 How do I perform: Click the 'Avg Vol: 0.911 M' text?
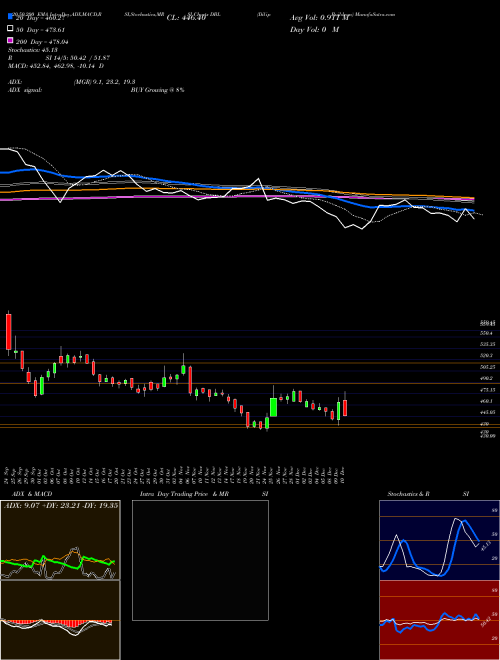pos(319,18)
